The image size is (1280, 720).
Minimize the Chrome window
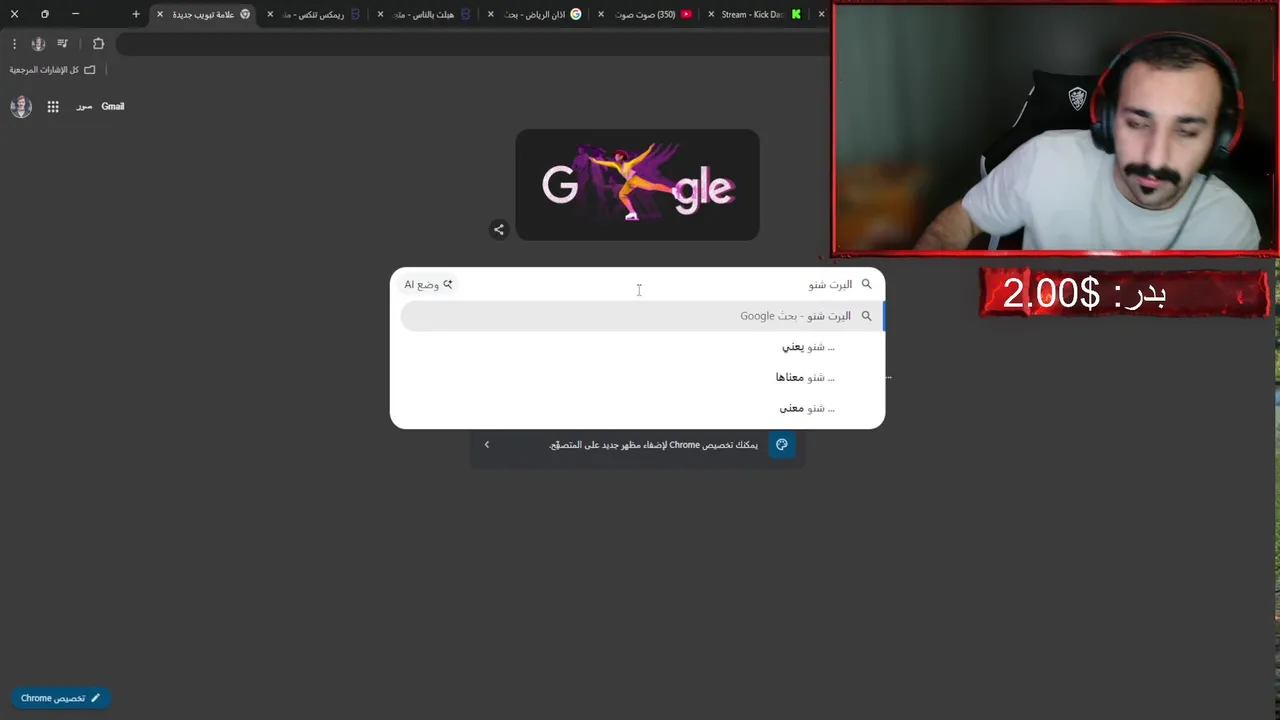click(75, 14)
